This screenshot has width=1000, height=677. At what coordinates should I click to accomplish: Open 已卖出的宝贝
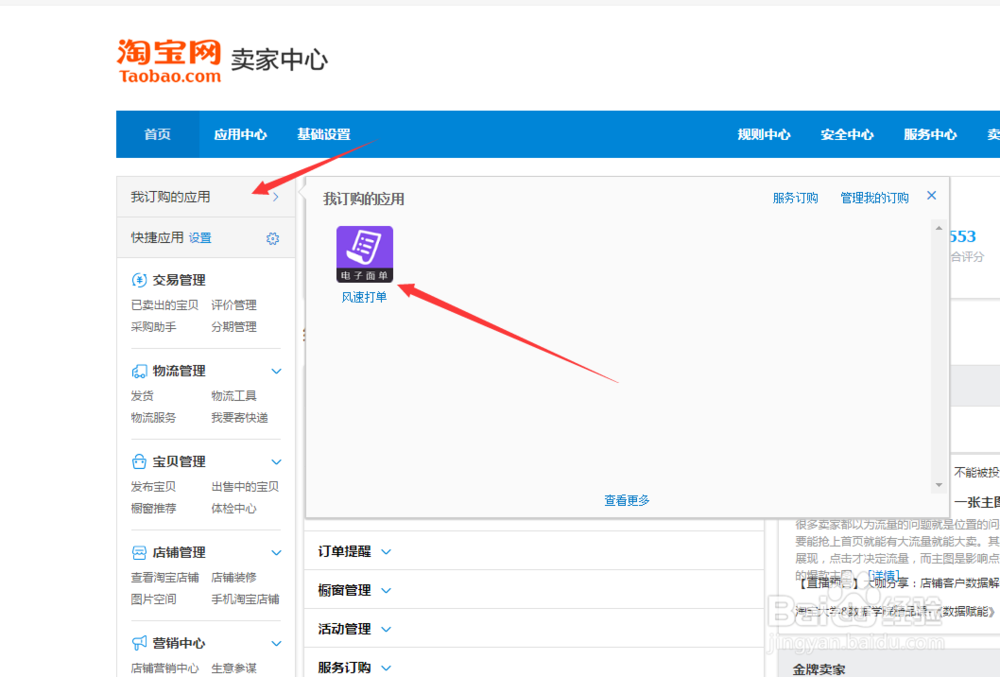click(x=165, y=305)
